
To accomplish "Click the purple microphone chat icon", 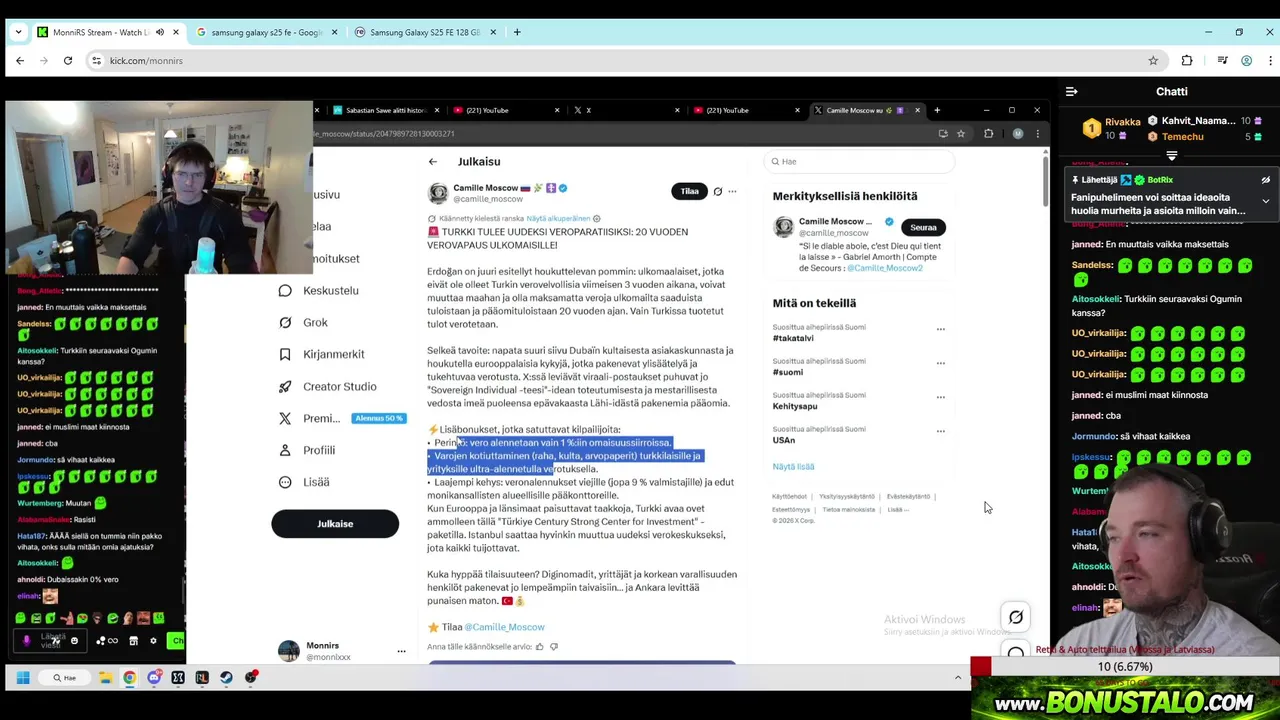I will pos(27,641).
